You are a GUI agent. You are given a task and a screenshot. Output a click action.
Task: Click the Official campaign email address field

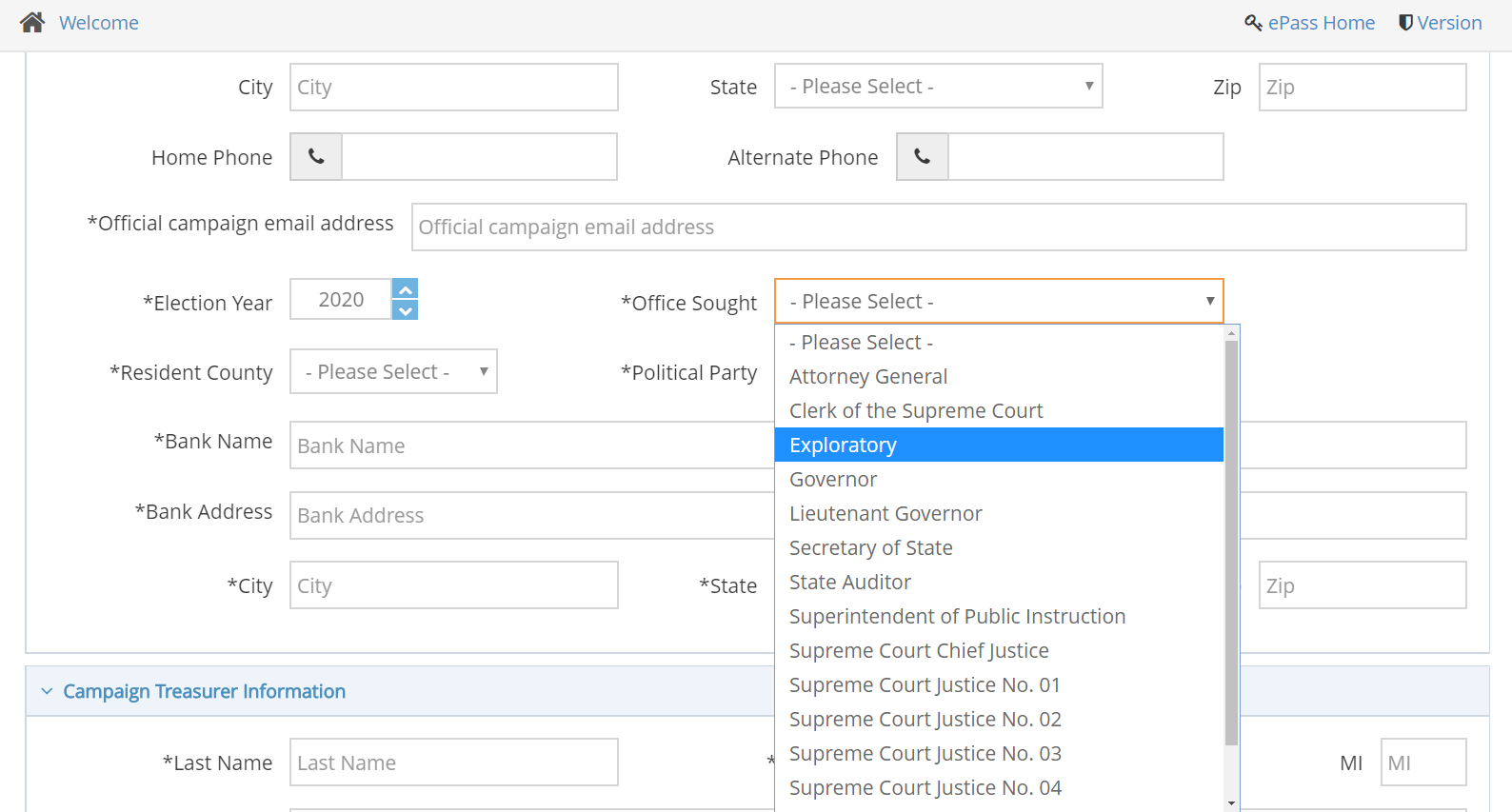[x=938, y=228]
